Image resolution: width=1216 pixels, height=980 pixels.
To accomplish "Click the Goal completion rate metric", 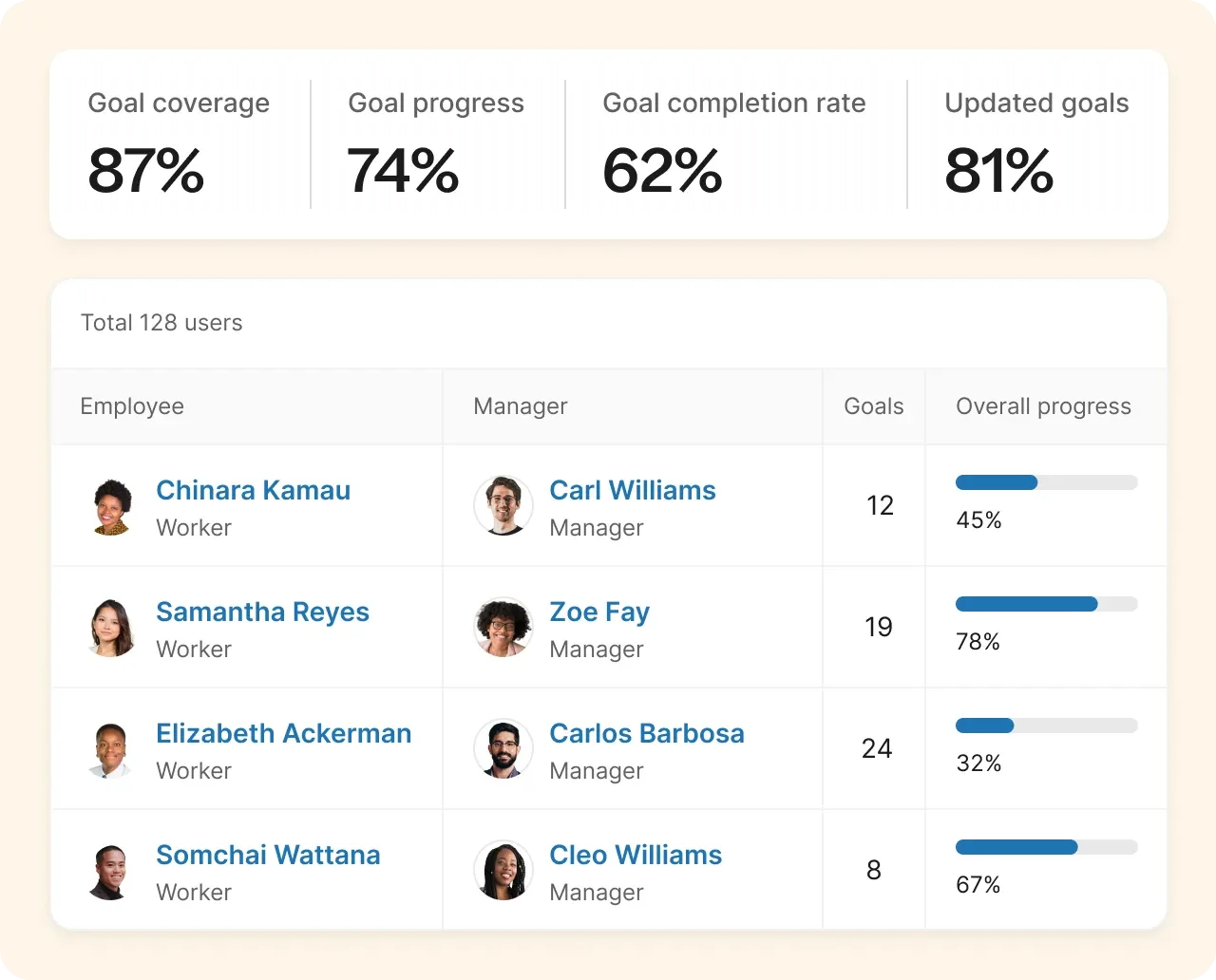I will pyautogui.click(x=733, y=142).
